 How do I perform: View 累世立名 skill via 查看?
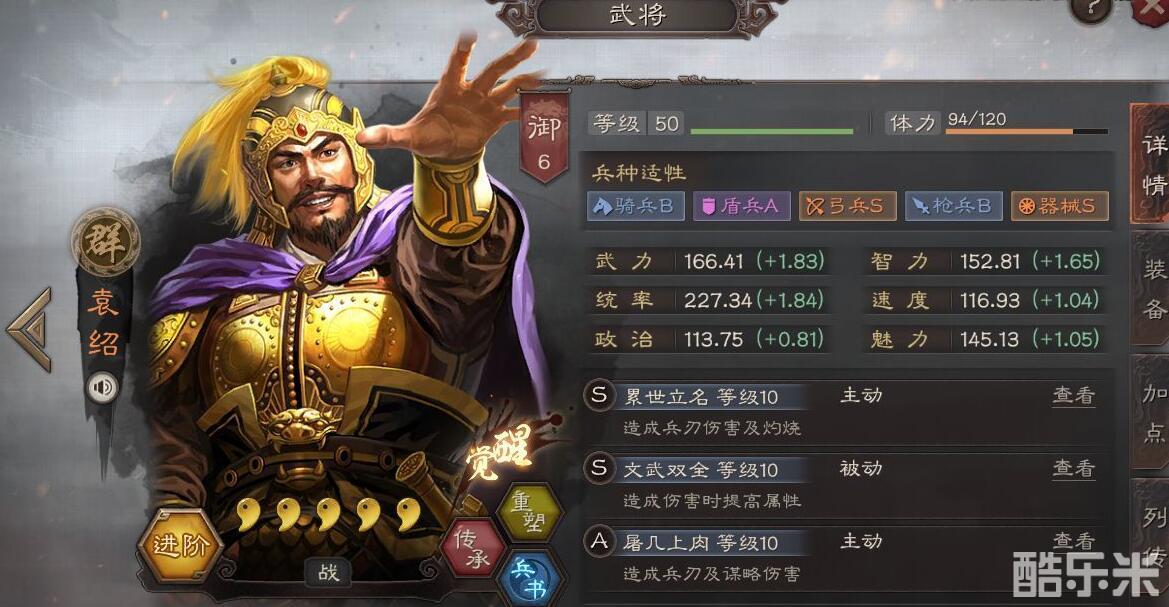click(x=1074, y=395)
